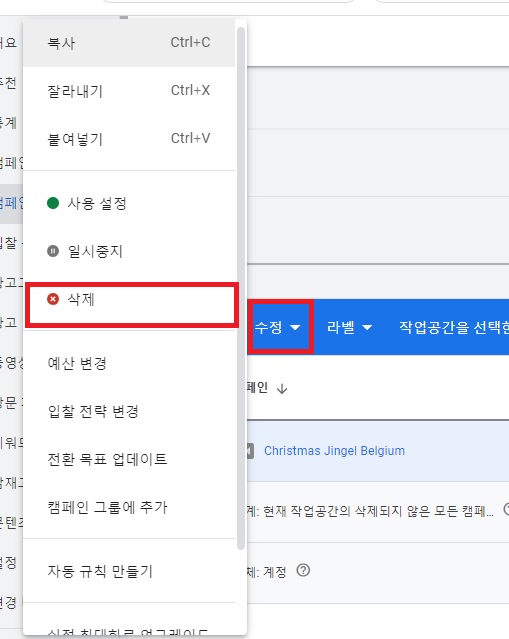
Task: Open Christmas Jingel Belgium campaign link
Action: [334, 451]
